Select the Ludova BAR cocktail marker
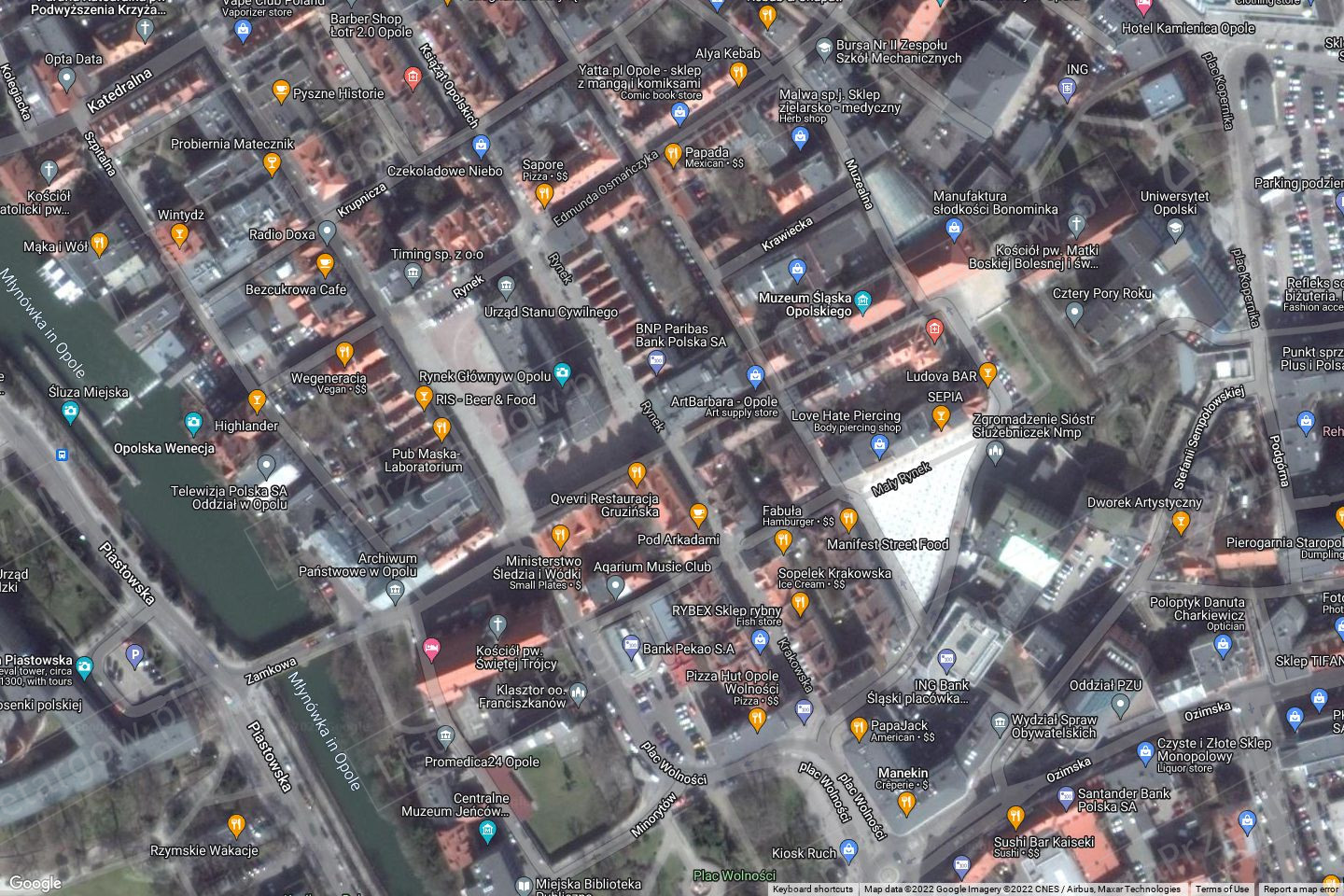This screenshot has height=896, width=1344. point(987,374)
